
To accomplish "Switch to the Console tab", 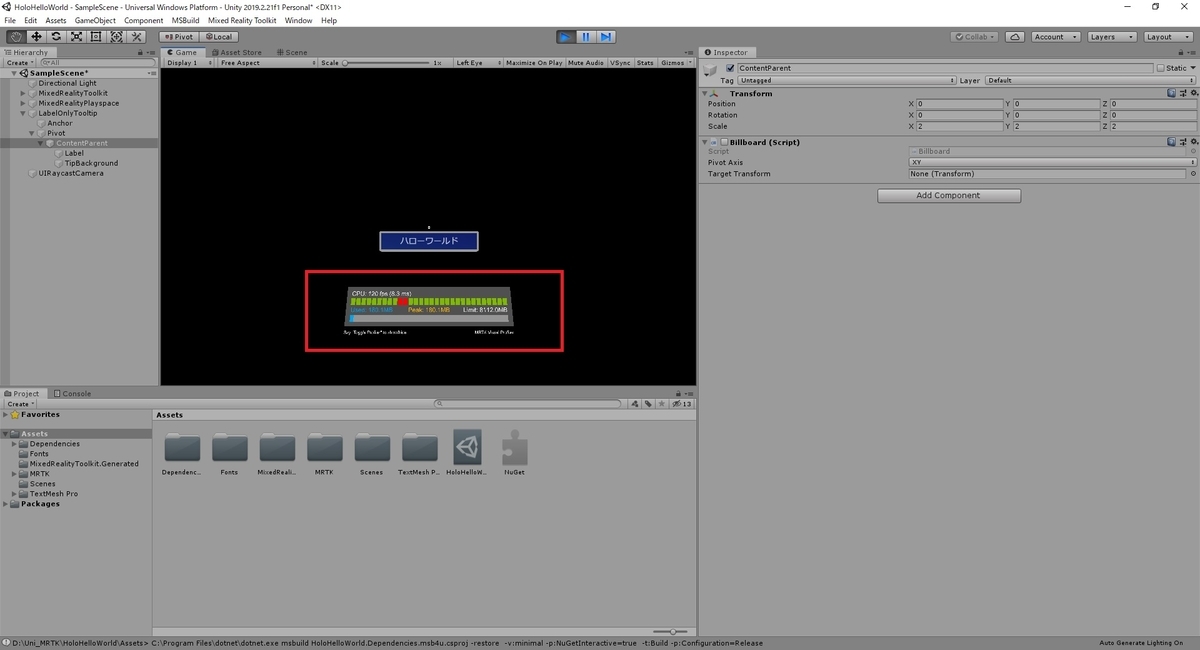I will pos(72,393).
